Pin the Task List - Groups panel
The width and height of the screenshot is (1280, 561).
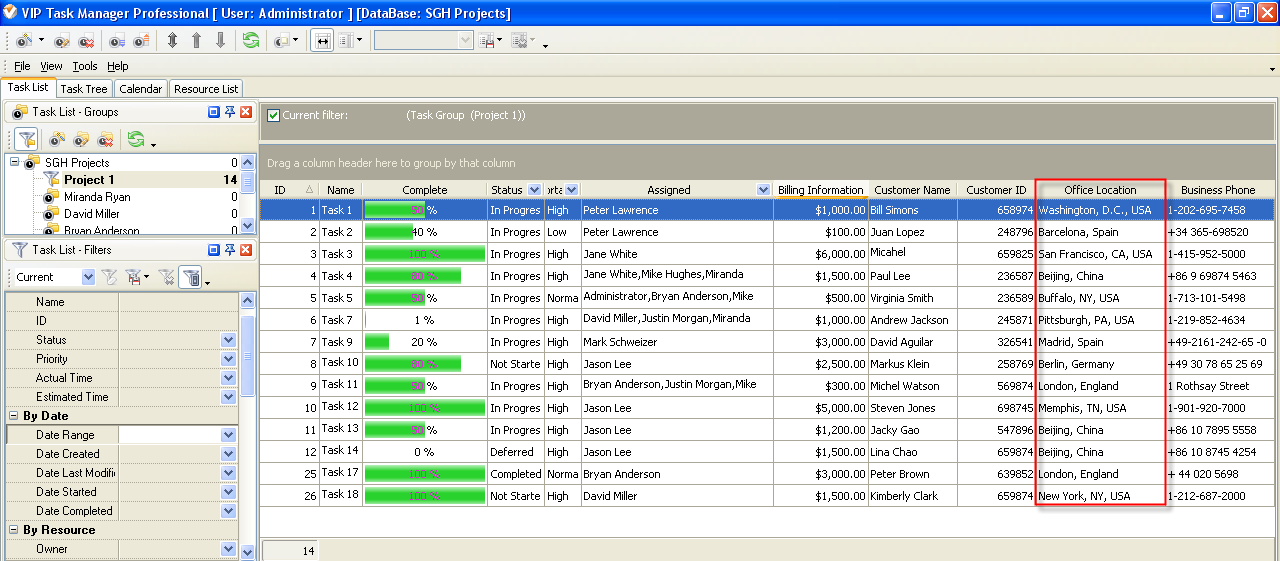coord(229,112)
